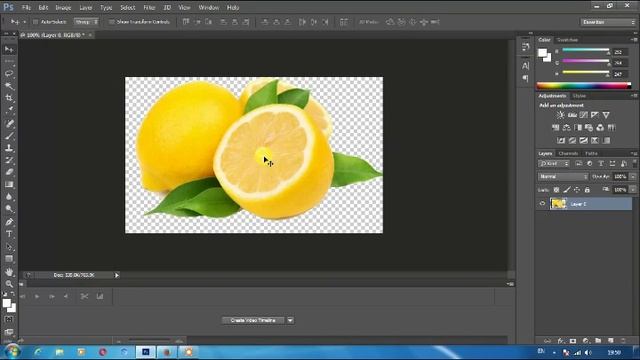Open Photoshop from the Windows taskbar
The height and width of the screenshot is (360, 640).
[146, 352]
